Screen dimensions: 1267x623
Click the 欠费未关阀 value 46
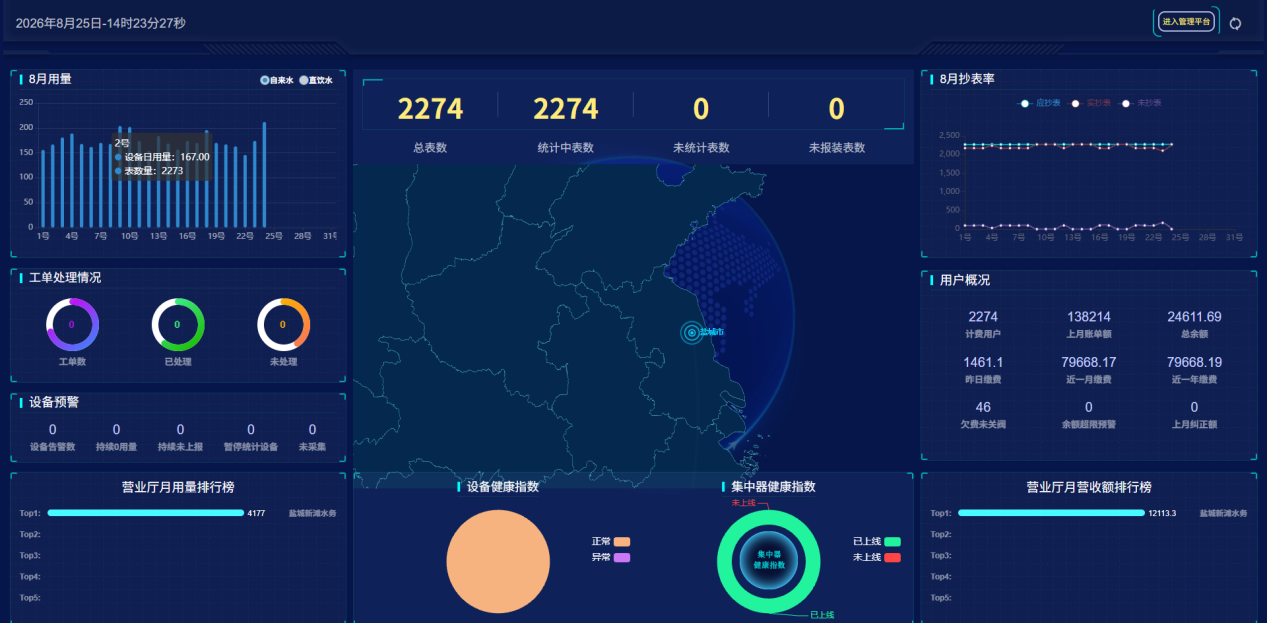(983, 407)
